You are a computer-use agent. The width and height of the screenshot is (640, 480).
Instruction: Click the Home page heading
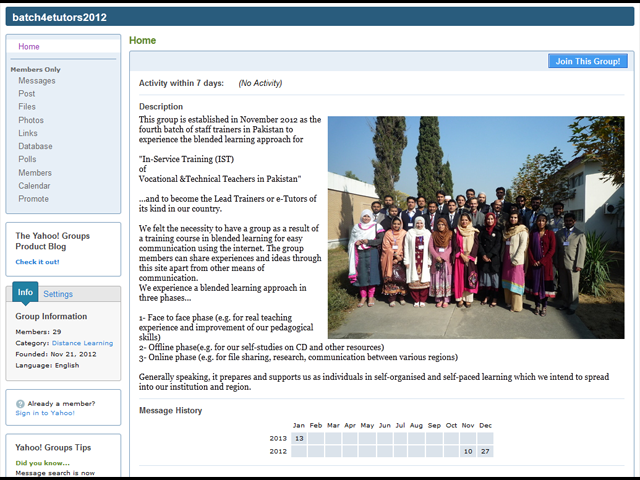[x=142, y=40]
